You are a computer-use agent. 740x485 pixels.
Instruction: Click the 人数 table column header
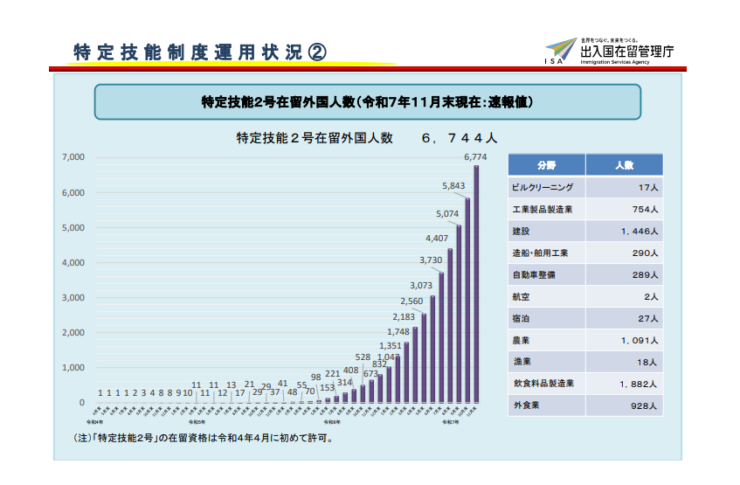coord(624,165)
